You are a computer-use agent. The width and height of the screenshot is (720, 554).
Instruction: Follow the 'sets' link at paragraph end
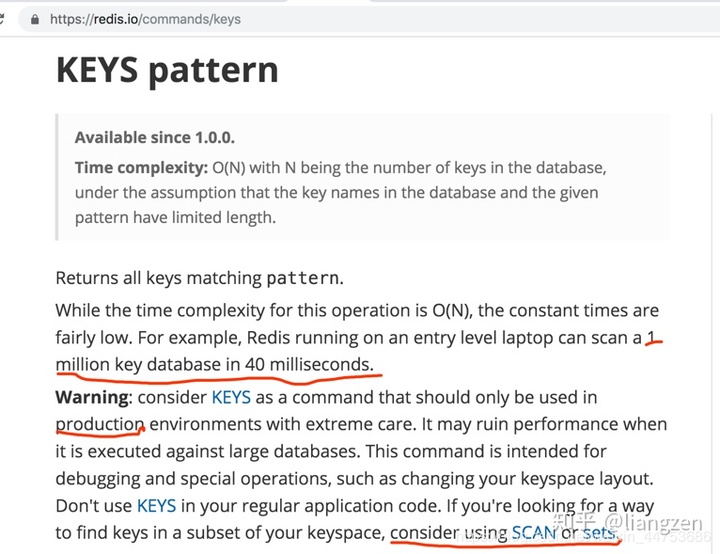point(599,533)
